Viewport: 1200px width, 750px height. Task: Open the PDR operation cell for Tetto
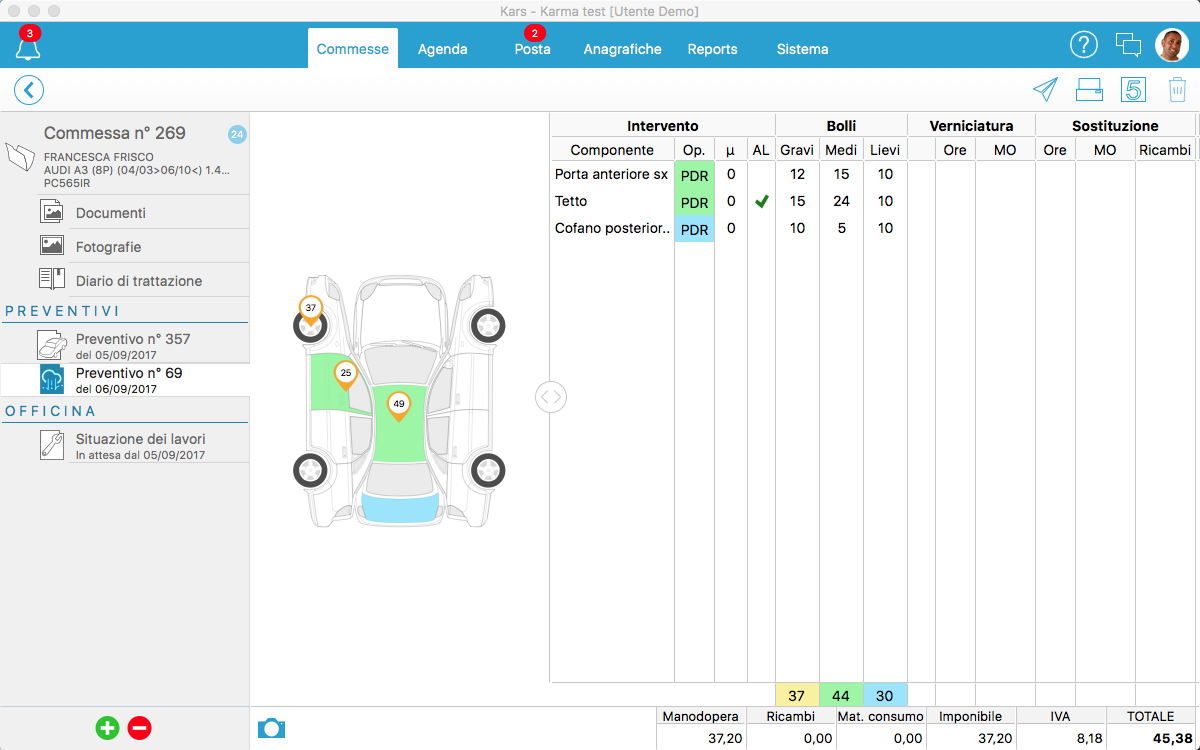click(x=694, y=202)
